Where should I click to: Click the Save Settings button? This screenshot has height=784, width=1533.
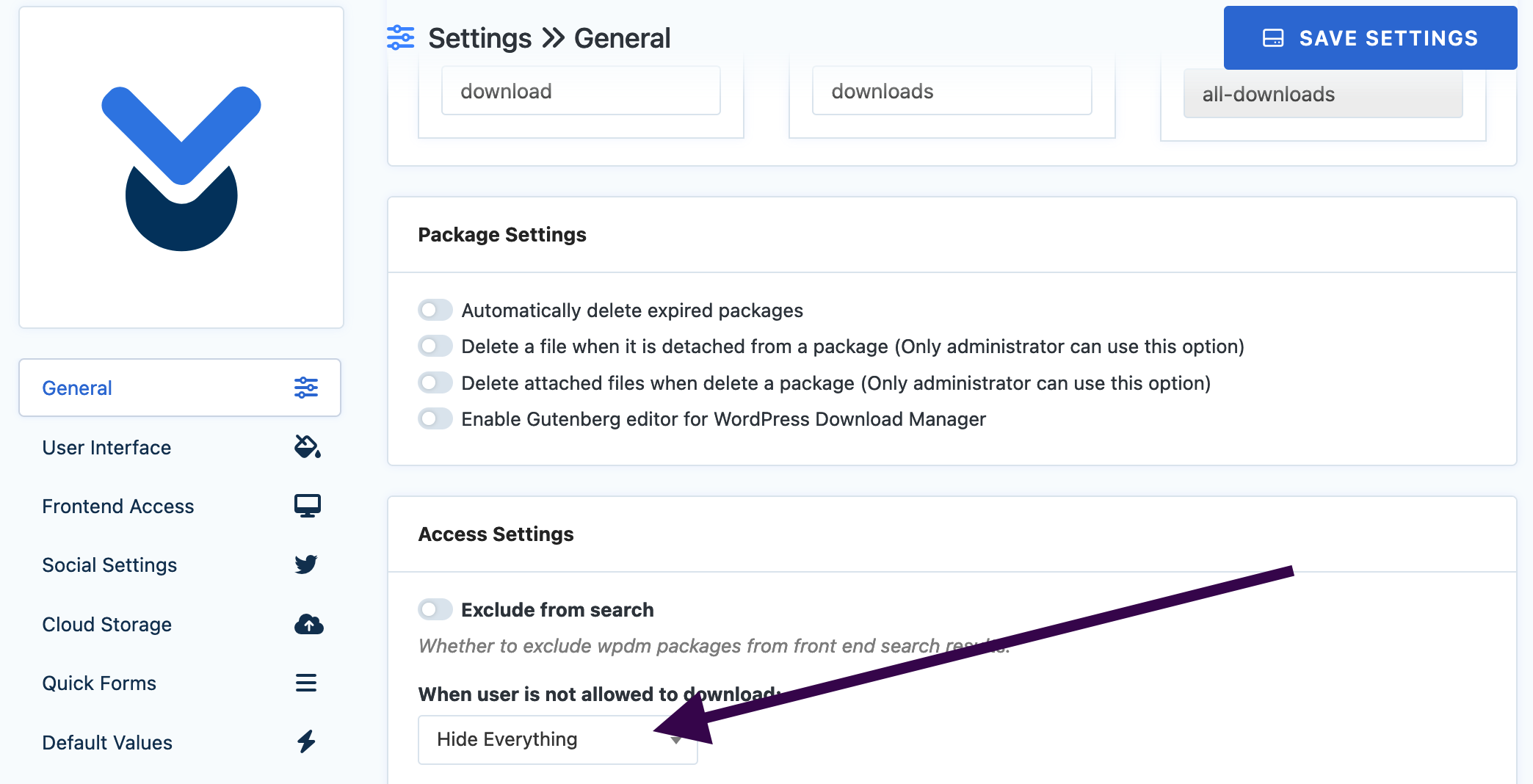(1370, 38)
